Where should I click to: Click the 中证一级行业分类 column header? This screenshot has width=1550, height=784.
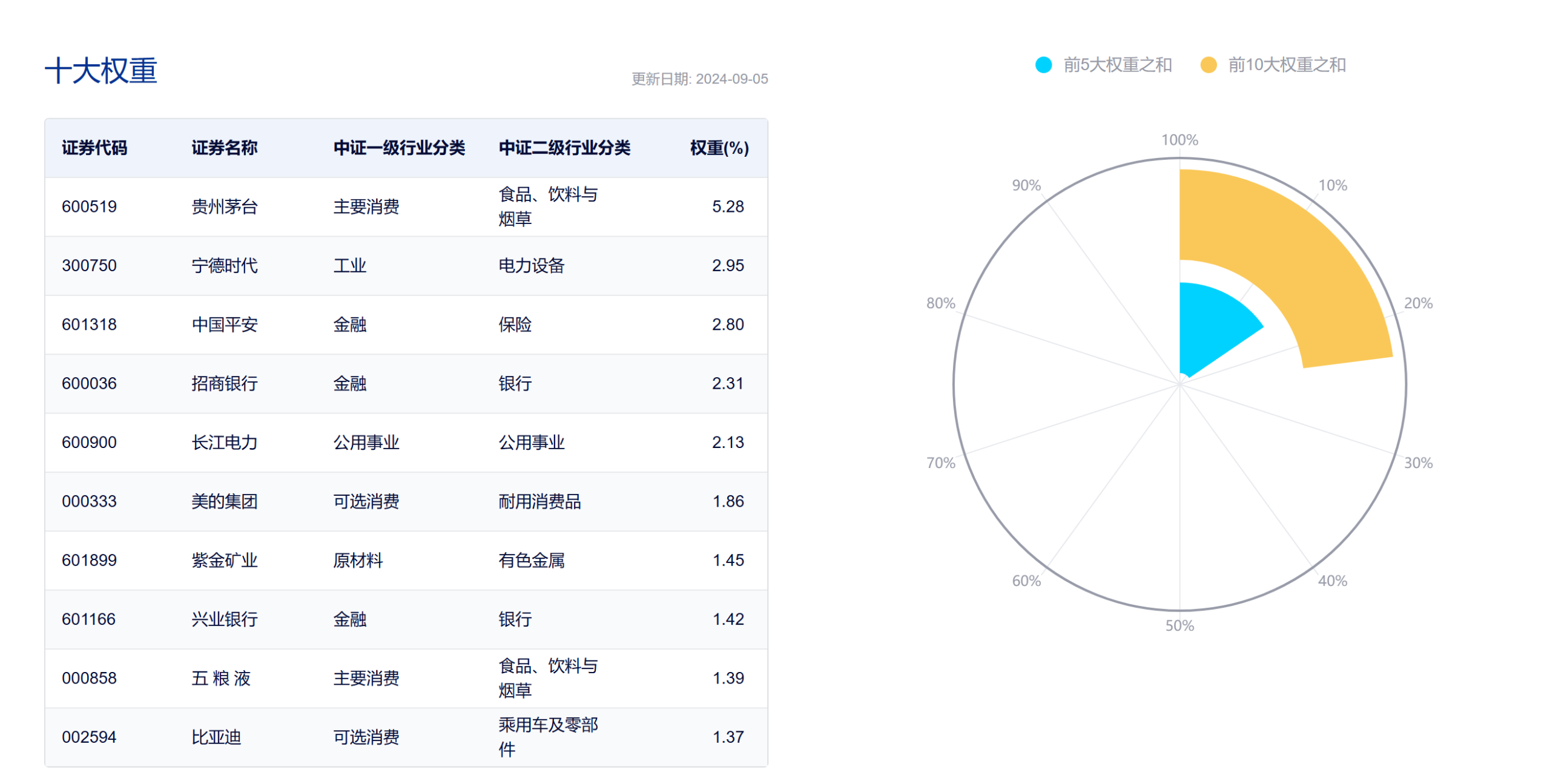coord(400,147)
